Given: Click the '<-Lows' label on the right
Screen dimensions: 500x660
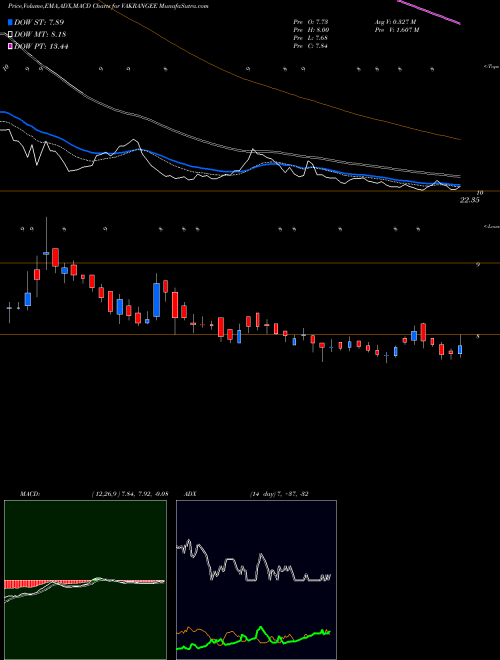Looking at the screenshot, I should point(491,226).
